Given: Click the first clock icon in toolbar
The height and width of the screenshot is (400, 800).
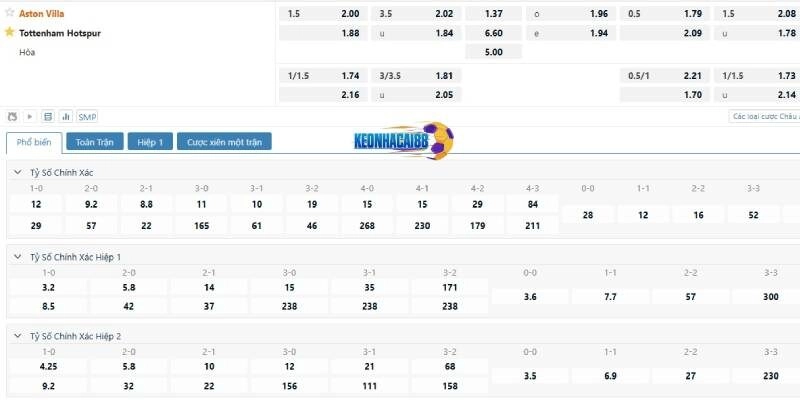Looking at the screenshot, I should pyautogui.click(x=12, y=116).
